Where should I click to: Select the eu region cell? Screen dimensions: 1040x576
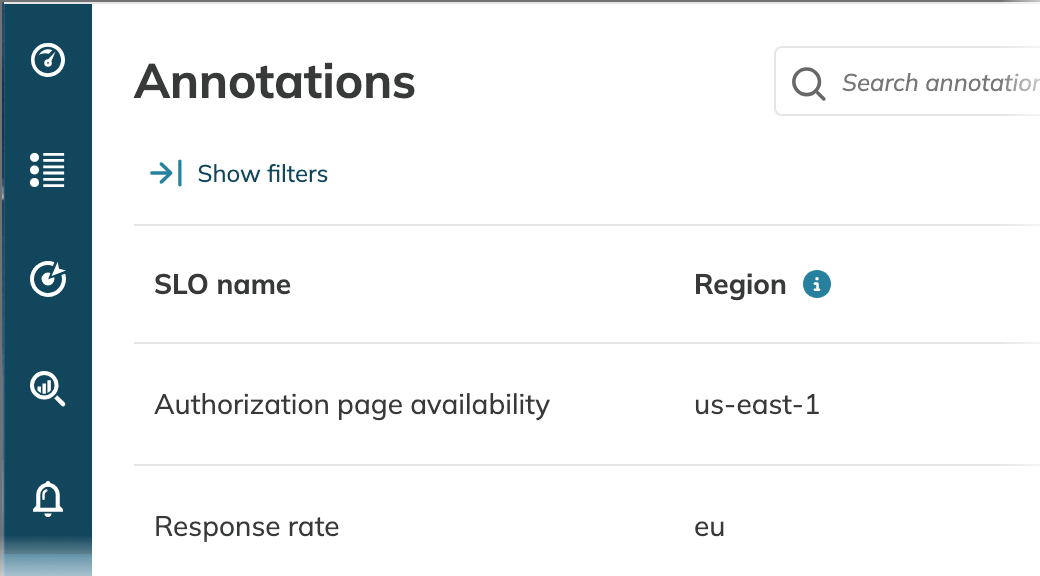709,528
